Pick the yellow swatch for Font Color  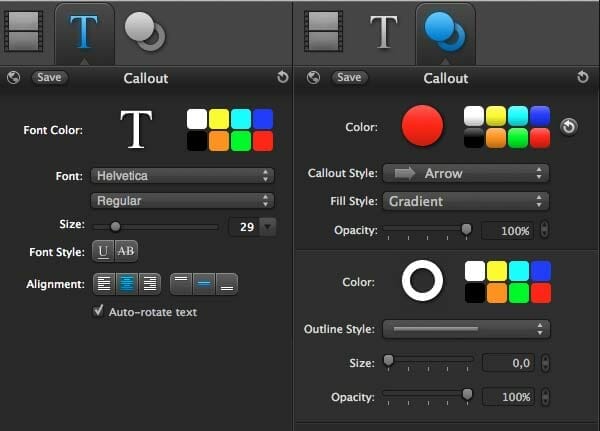(220, 118)
